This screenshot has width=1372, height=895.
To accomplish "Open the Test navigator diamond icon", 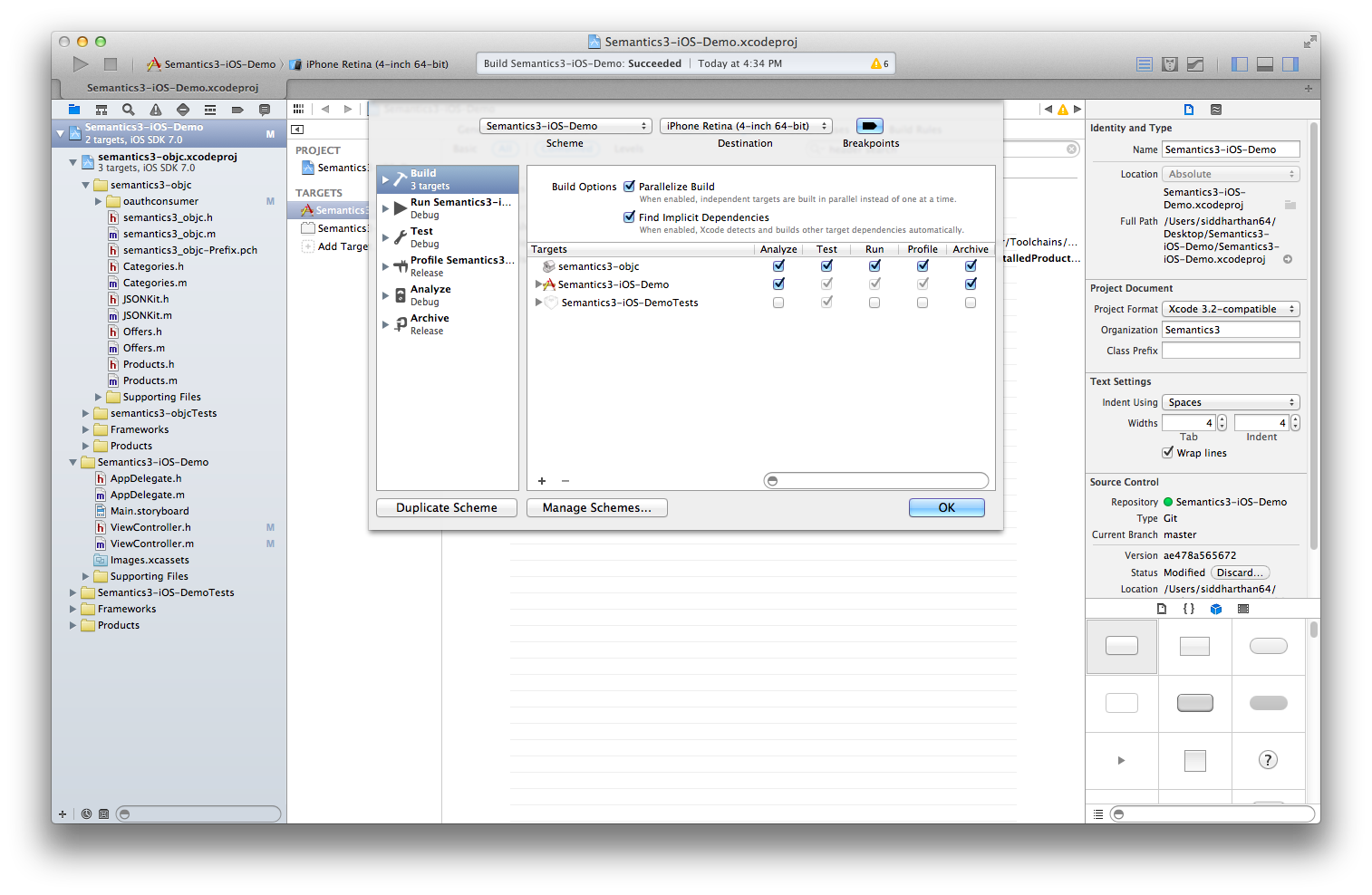I will point(183,109).
